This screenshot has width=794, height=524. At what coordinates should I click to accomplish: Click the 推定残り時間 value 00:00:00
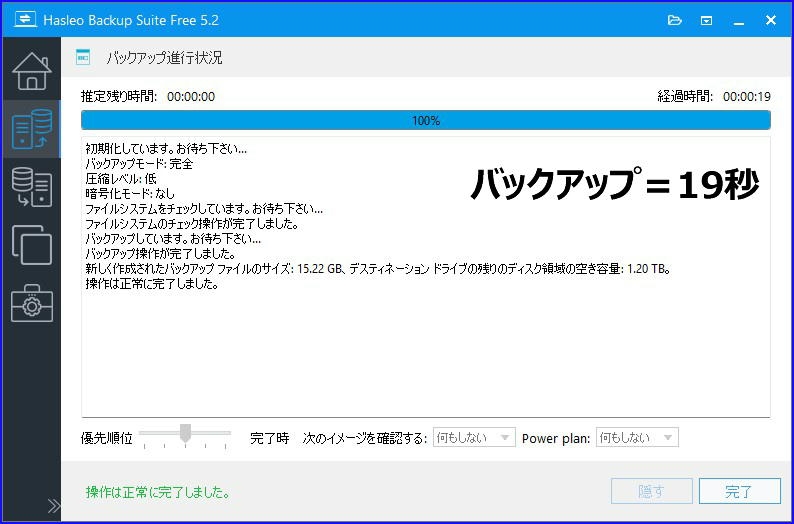(x=191, y=96)
